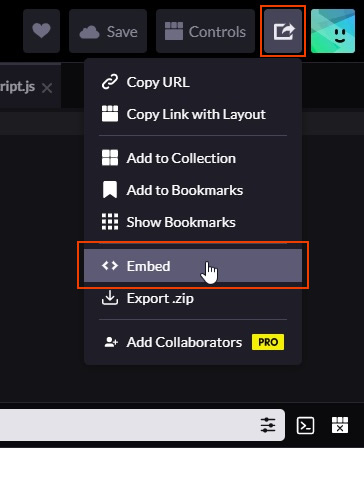Viewport: 364px width, 487px height.
Task: Choose Copy Link with Layout
Action: (193, 114)
